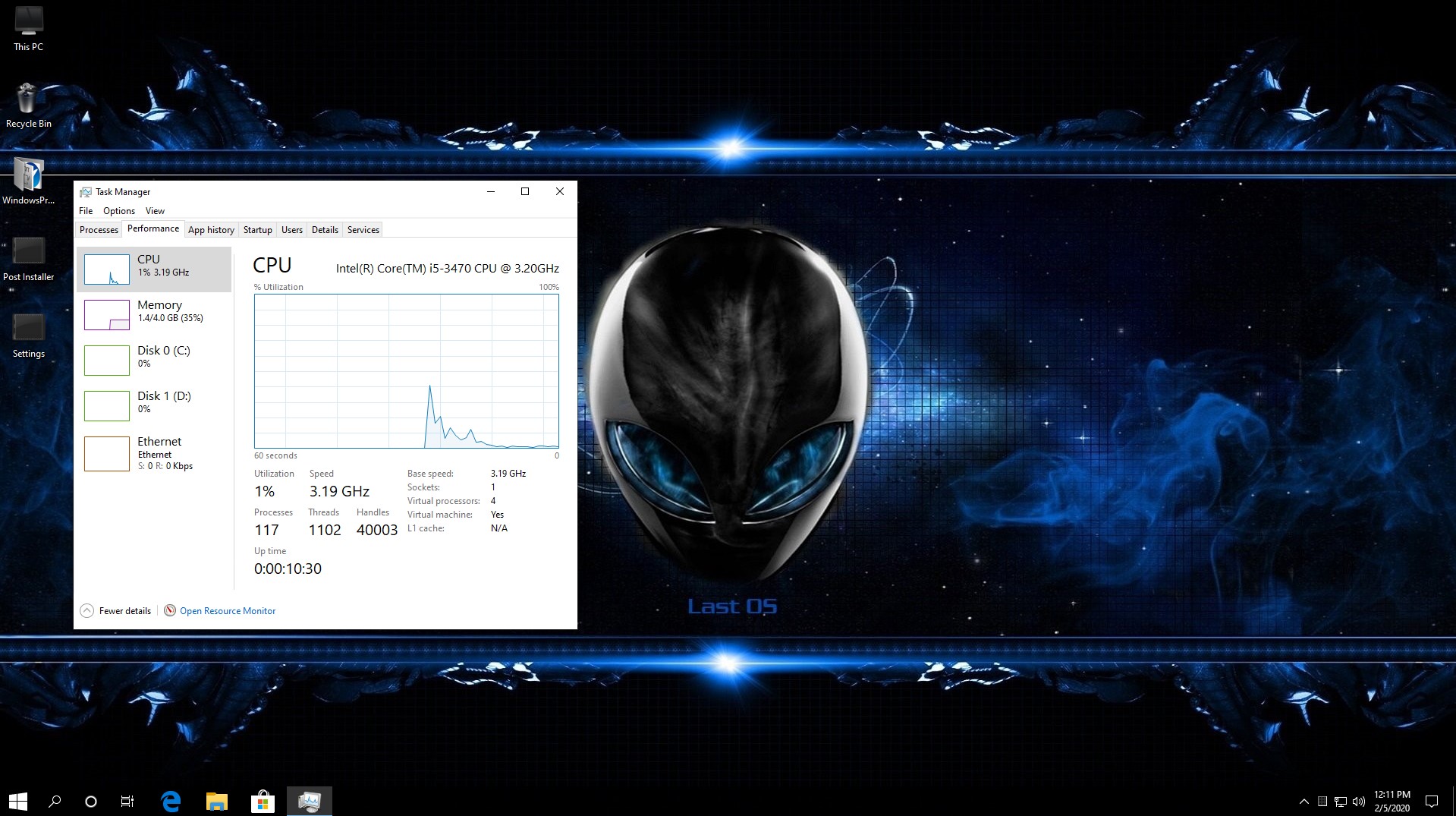Click the volume speaker tray icon
1456x816 pixels.
pos(1358,802)
